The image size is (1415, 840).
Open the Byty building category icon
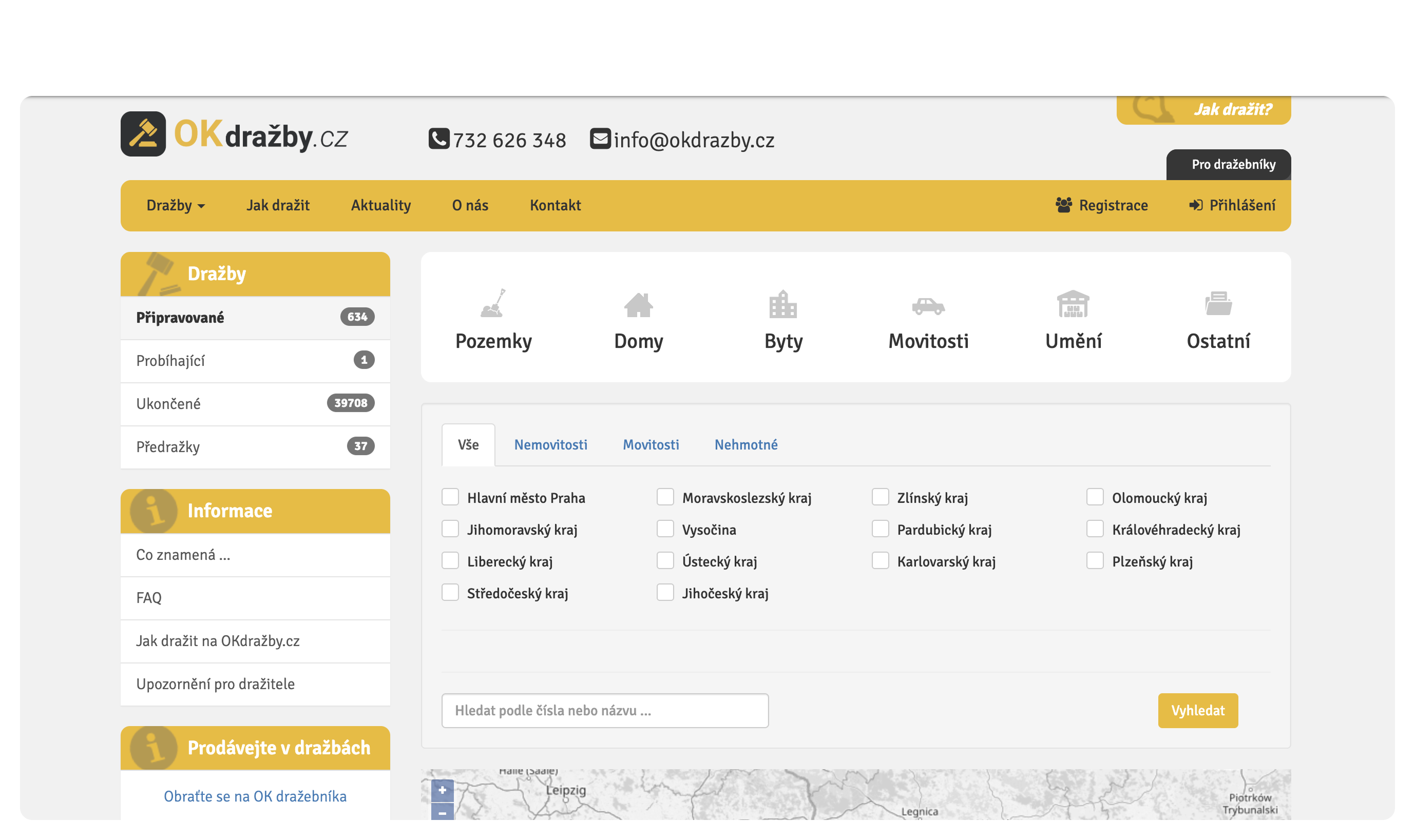(783, 304)
